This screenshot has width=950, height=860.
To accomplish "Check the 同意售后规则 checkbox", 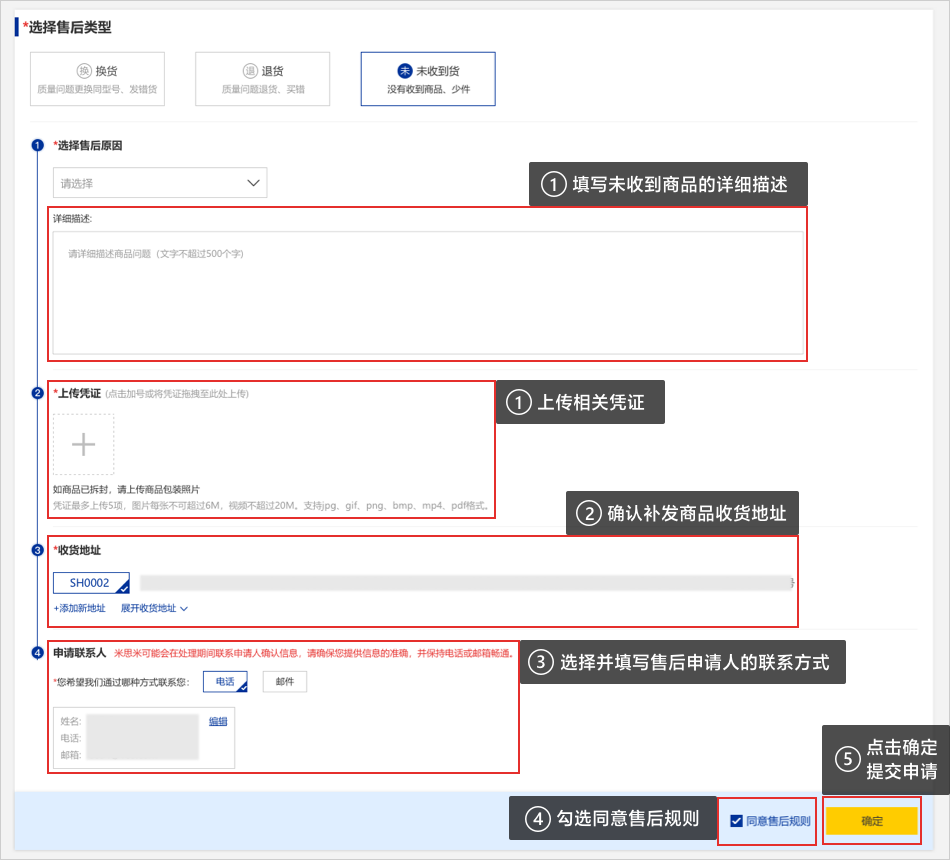I will [x=736, y=821].
